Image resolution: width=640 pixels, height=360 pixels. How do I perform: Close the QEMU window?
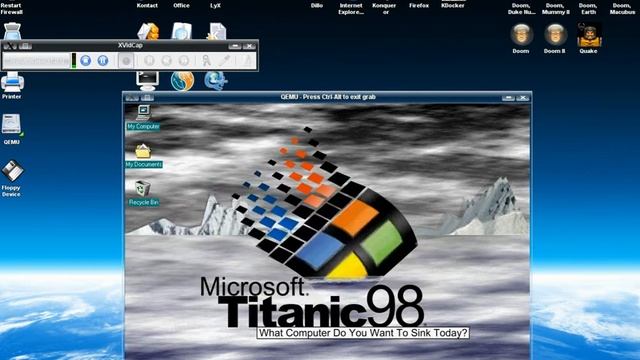[x=522, y=98]
